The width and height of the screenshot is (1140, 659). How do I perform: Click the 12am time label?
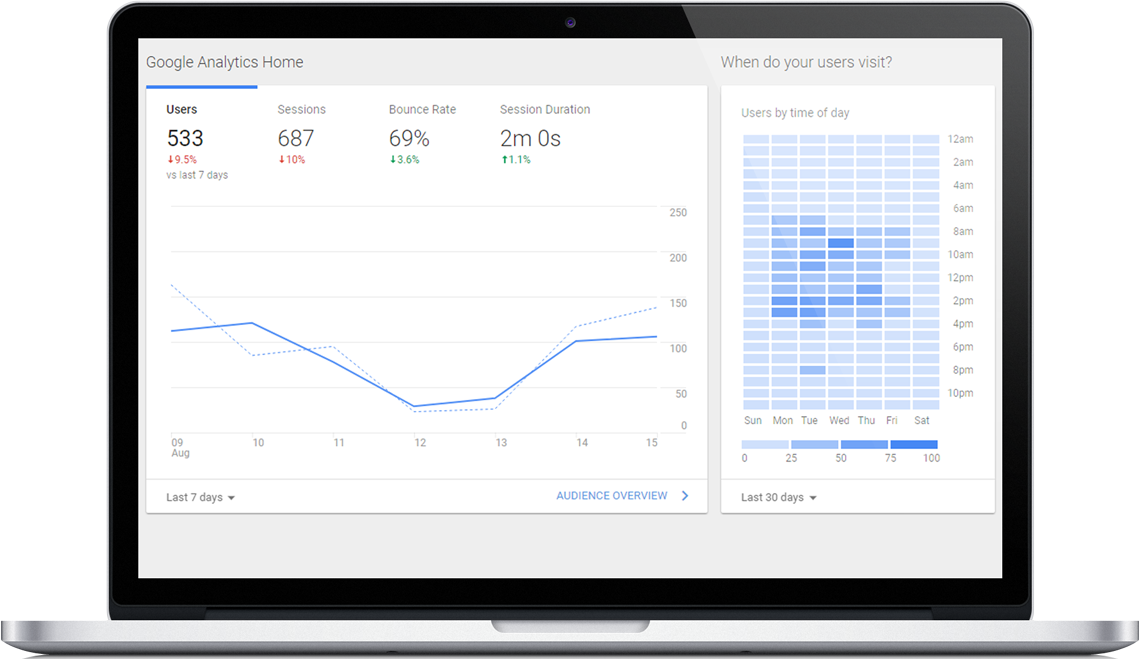(x=960, y=139)
